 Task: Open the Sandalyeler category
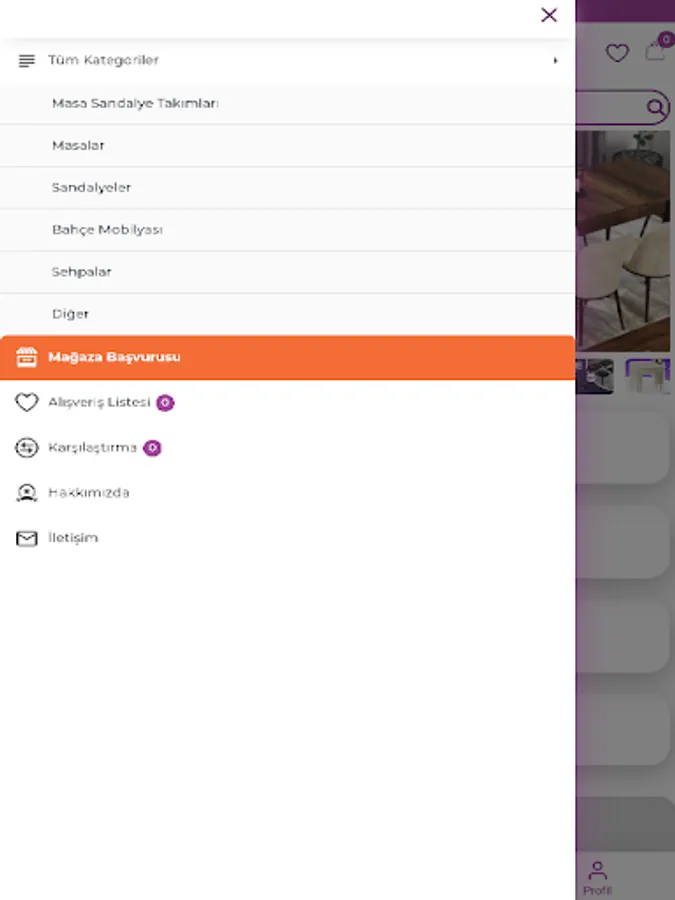click(287, 188)
